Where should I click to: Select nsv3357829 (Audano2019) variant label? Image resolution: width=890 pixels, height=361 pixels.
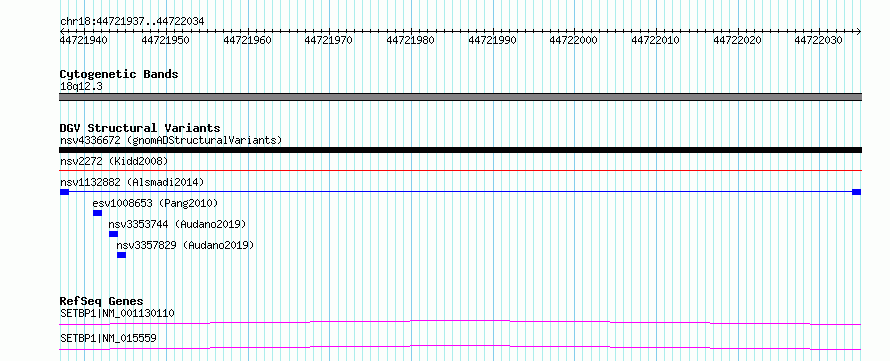(x=185, y=245)
